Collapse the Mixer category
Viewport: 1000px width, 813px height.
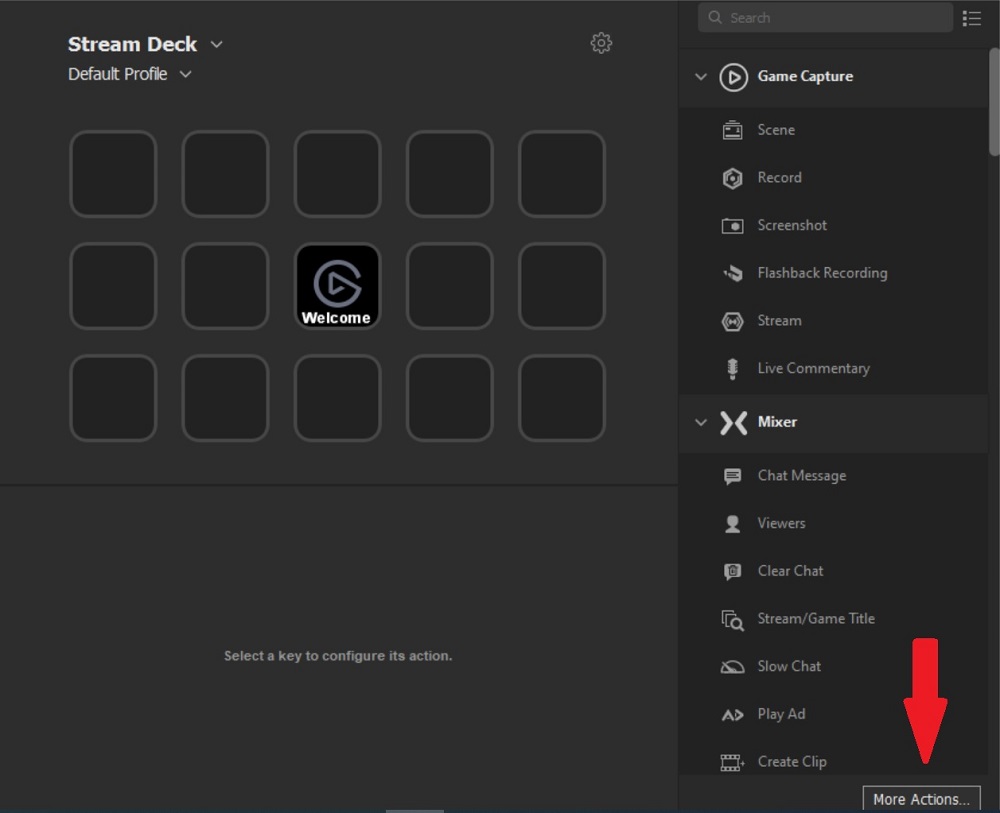point(700,422)
